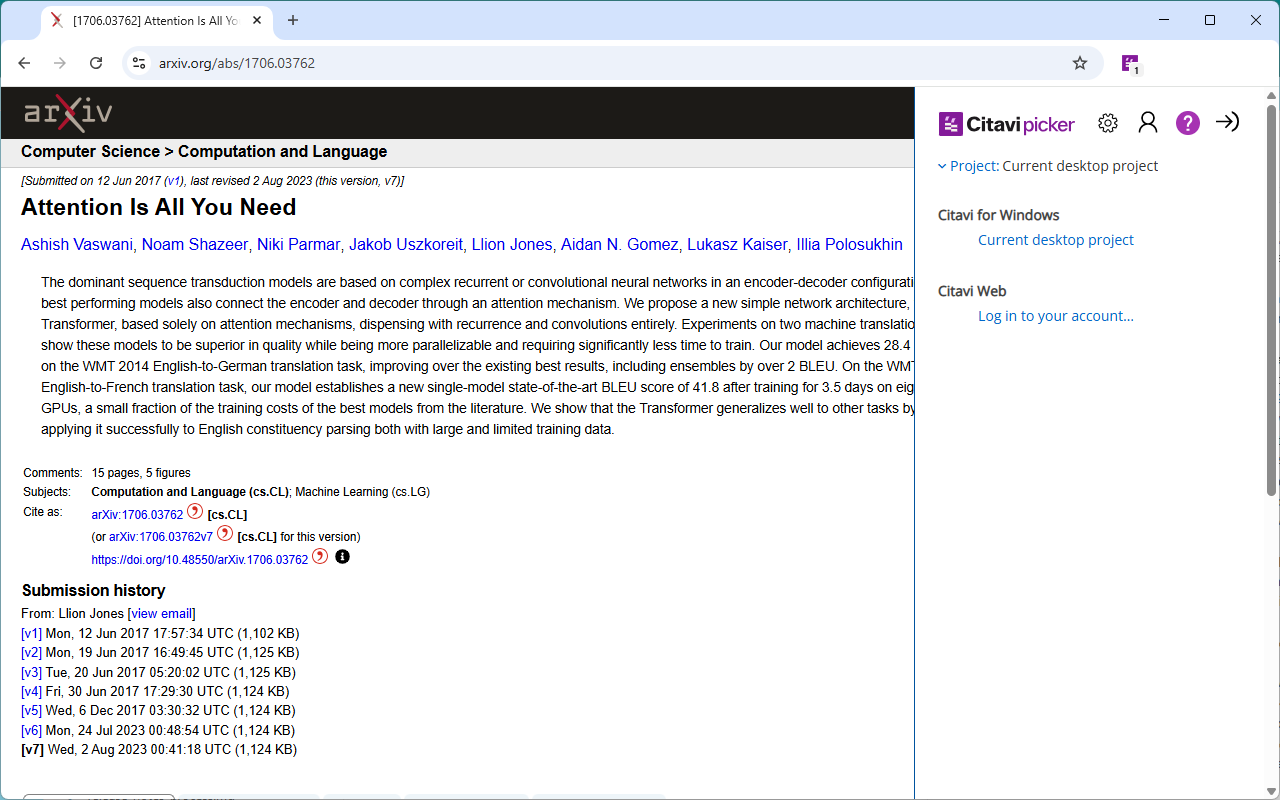This screenshot has height=800, width=1280.
Task: Open Citavi Picker settings gear
Action: coord(1107,123)
